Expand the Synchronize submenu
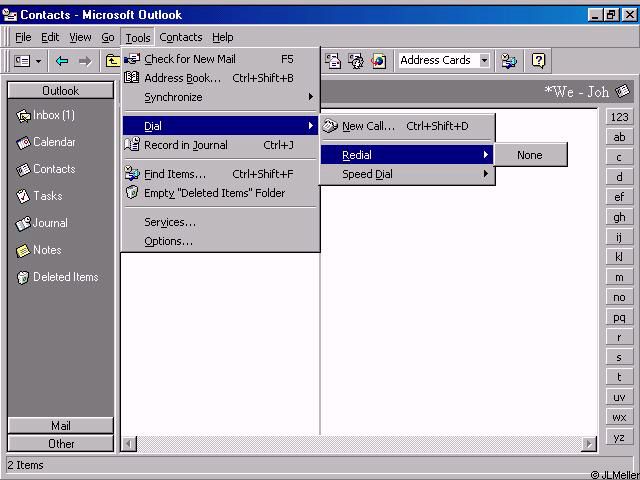This screenshot has width=640, height=480. 220,97
